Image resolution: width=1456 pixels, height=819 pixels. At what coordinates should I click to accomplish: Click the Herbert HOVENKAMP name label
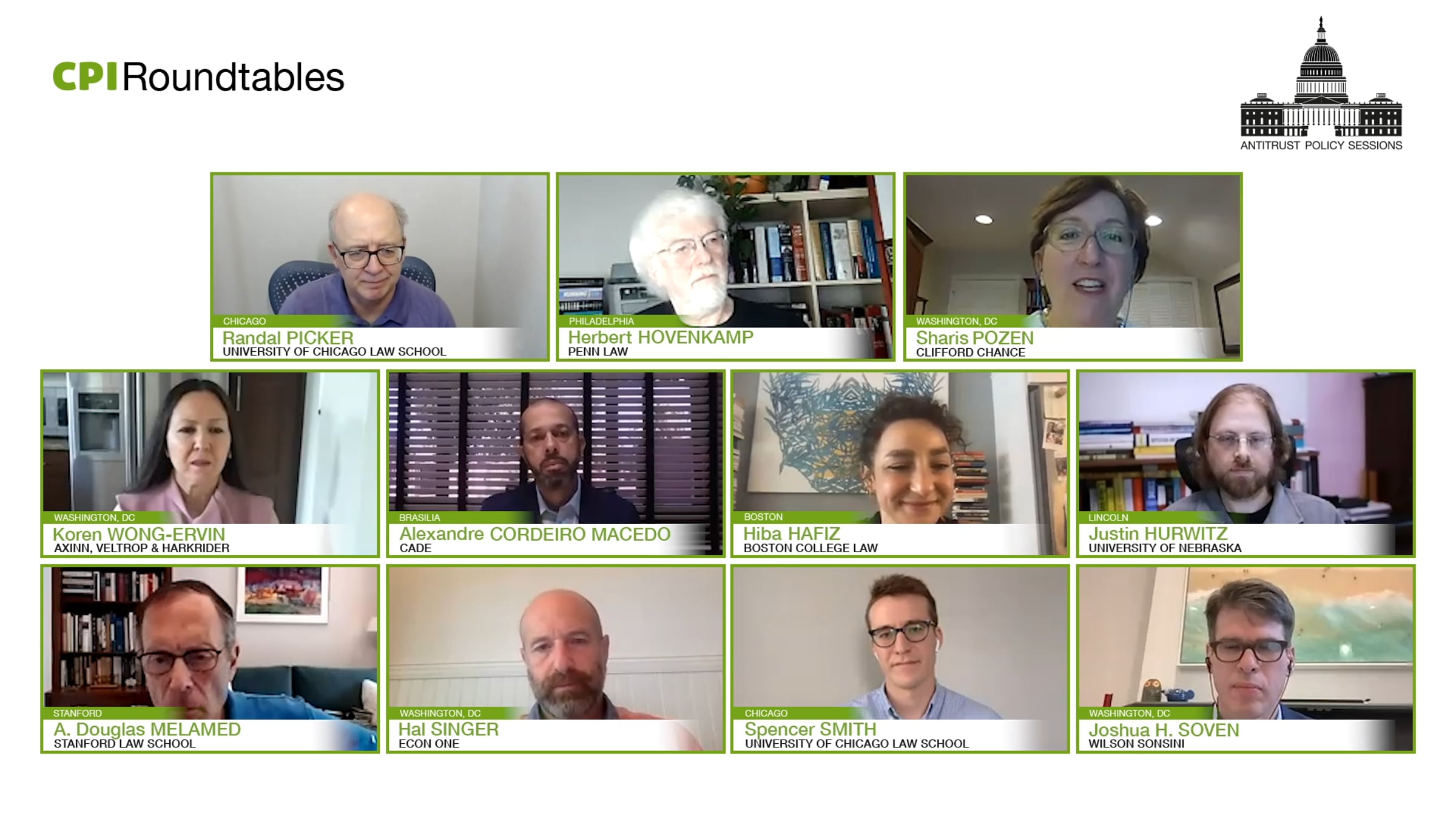pyautogui.click(x=661, y=337)
